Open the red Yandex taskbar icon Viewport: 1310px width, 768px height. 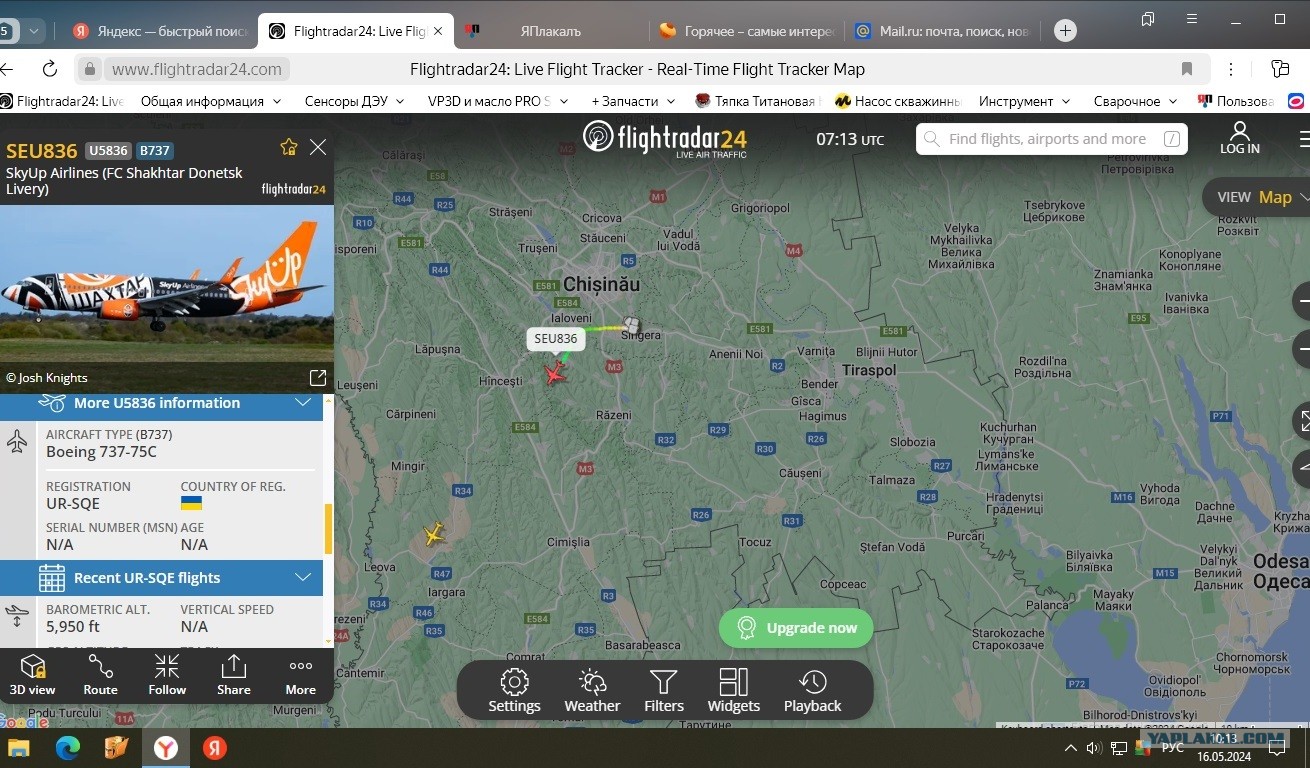tap(215, 747)
